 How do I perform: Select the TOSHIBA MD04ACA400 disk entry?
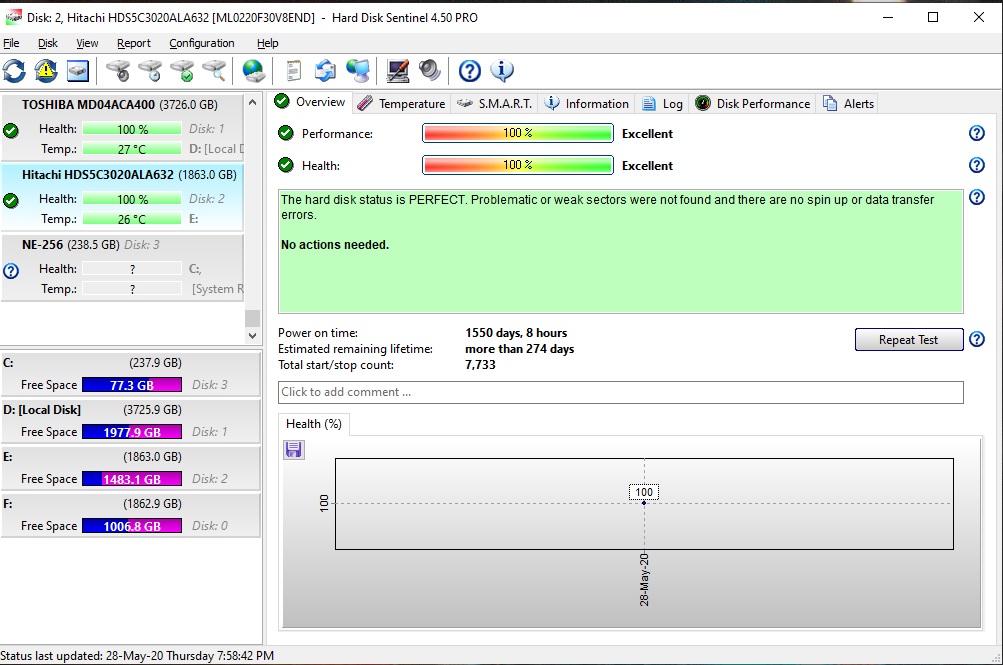pos(122,127)
